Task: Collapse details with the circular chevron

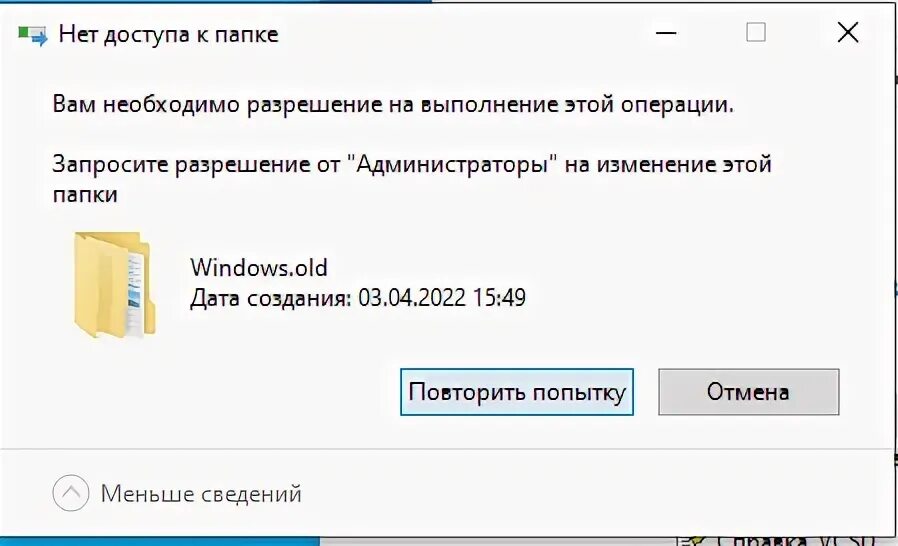Action: coord(70,493)
